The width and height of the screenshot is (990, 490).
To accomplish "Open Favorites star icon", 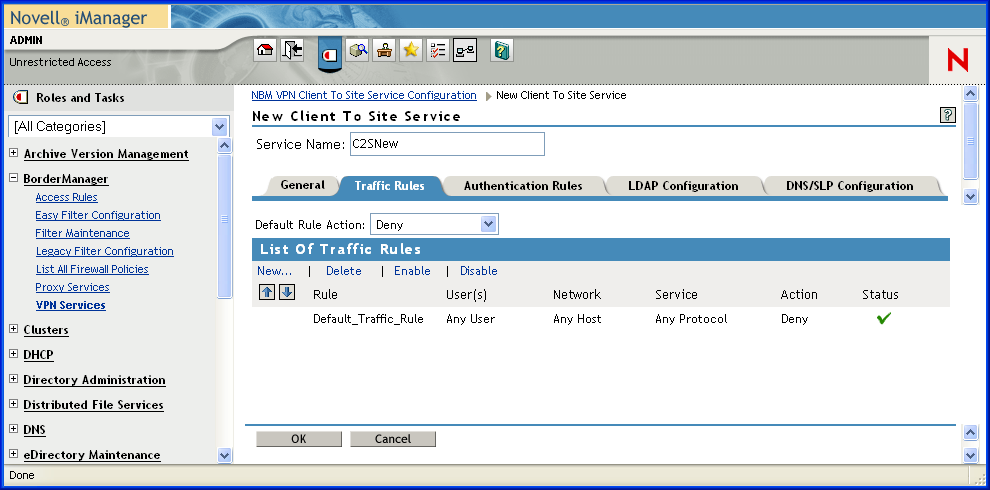I will pos(411,51).
